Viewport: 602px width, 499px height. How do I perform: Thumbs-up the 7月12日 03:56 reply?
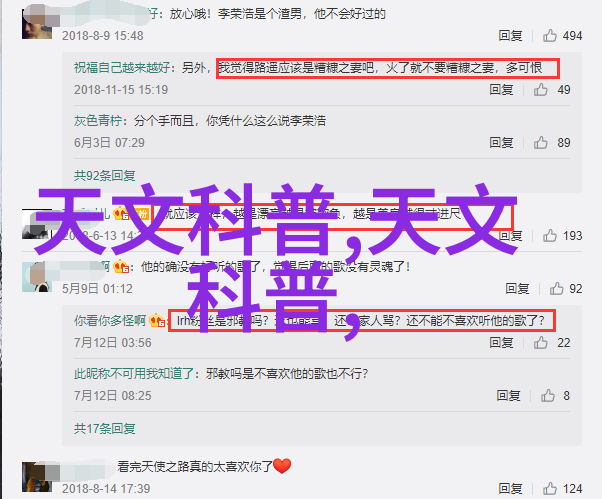tap(540, 342)
